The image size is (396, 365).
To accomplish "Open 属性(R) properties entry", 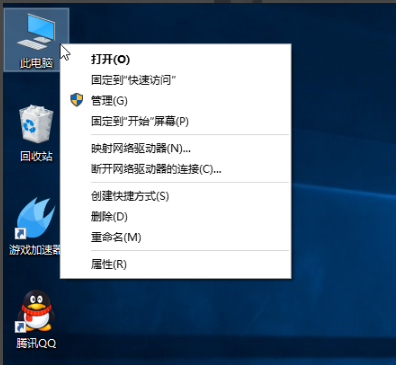I will tap(175, 264).
